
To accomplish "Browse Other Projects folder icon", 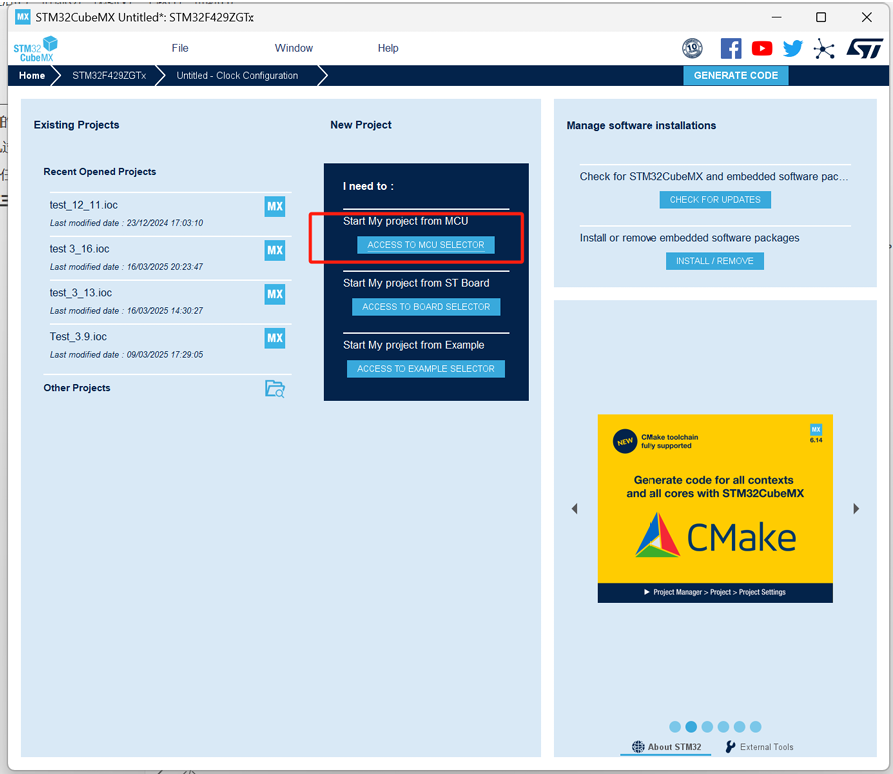I will pos(275,388).
